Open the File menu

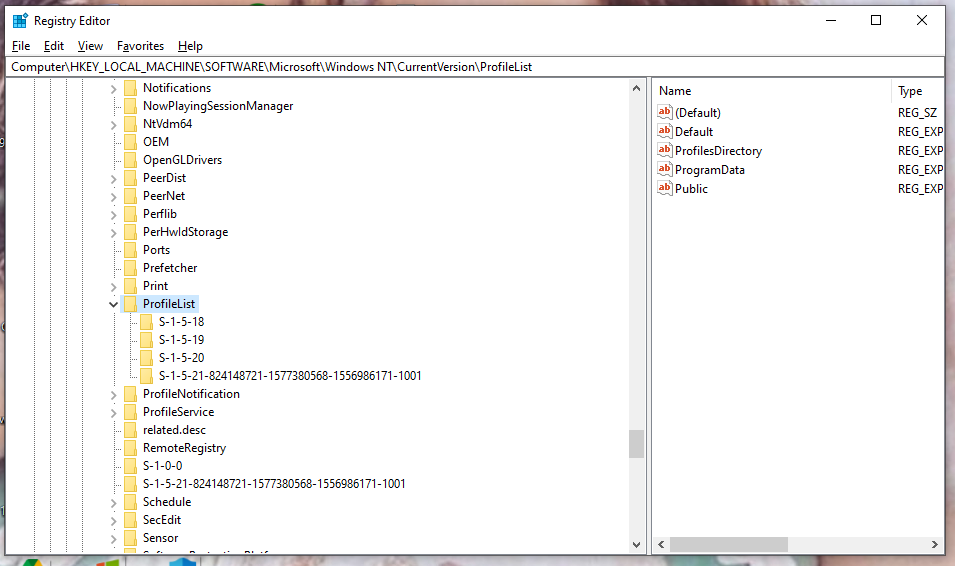pos(21,46)
